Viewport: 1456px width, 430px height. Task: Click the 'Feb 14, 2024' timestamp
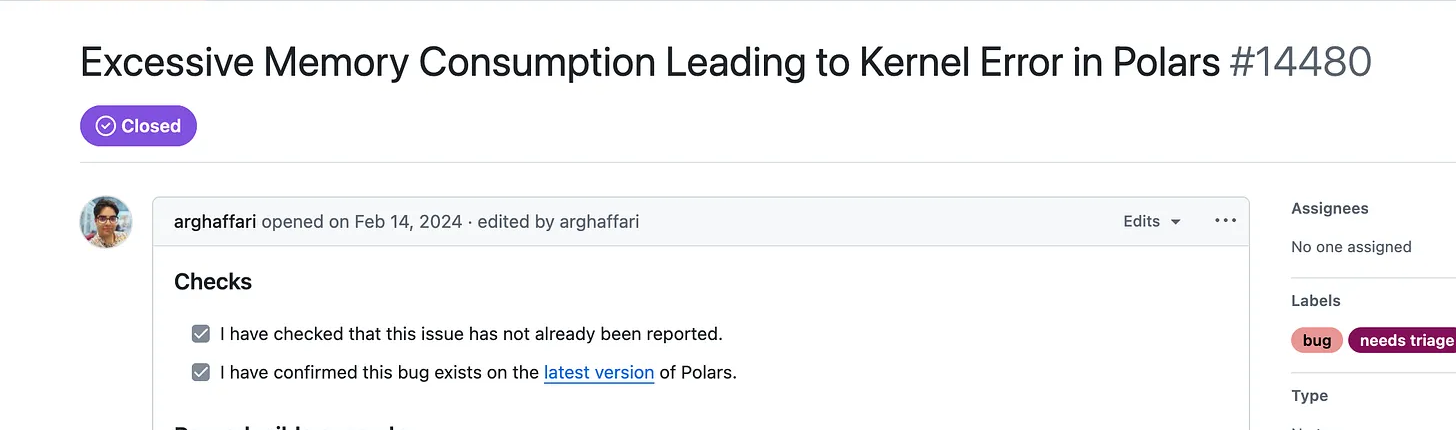click(x=408, y=221)
